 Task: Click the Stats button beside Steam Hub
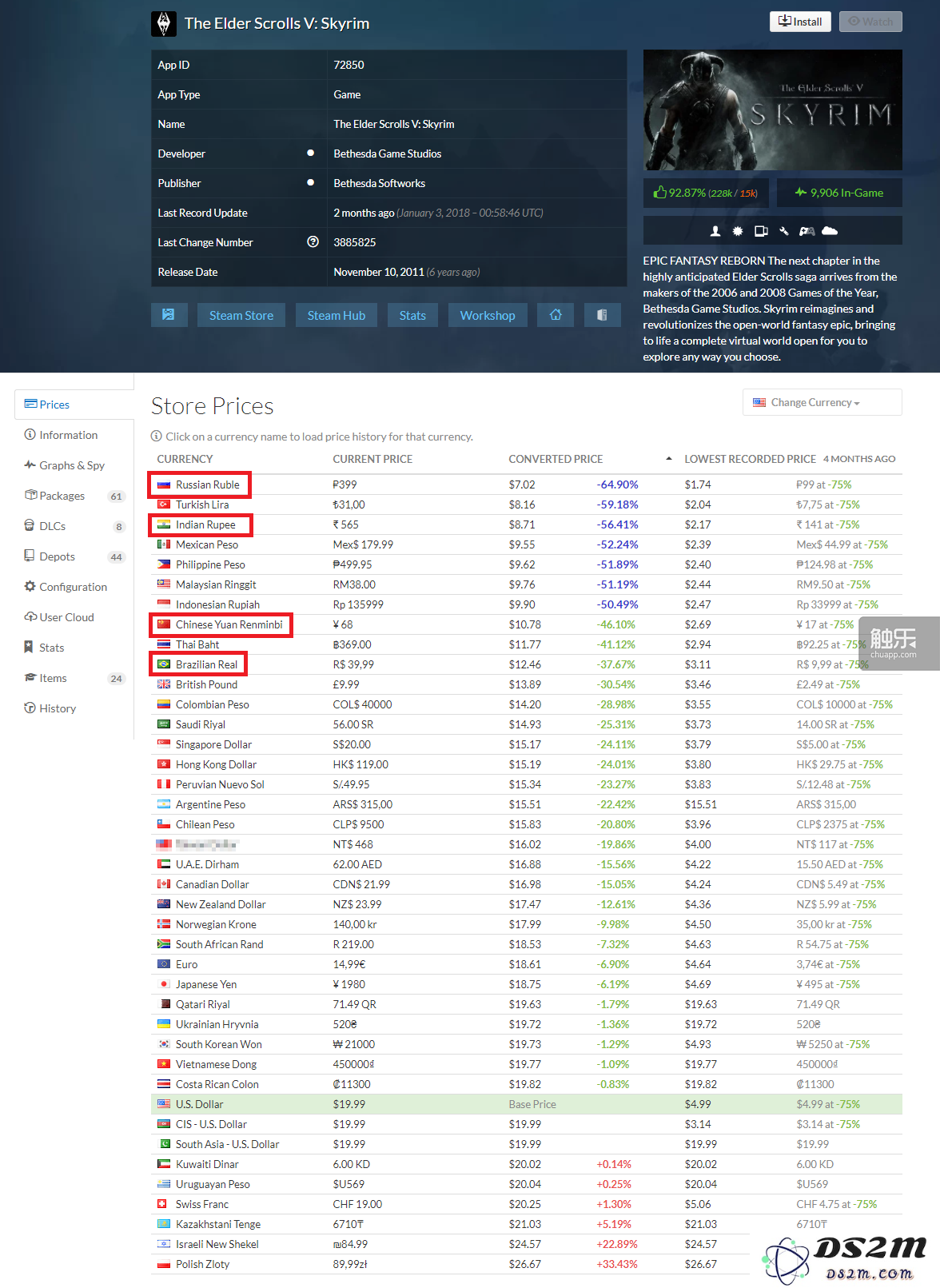(x=412, y=315)
